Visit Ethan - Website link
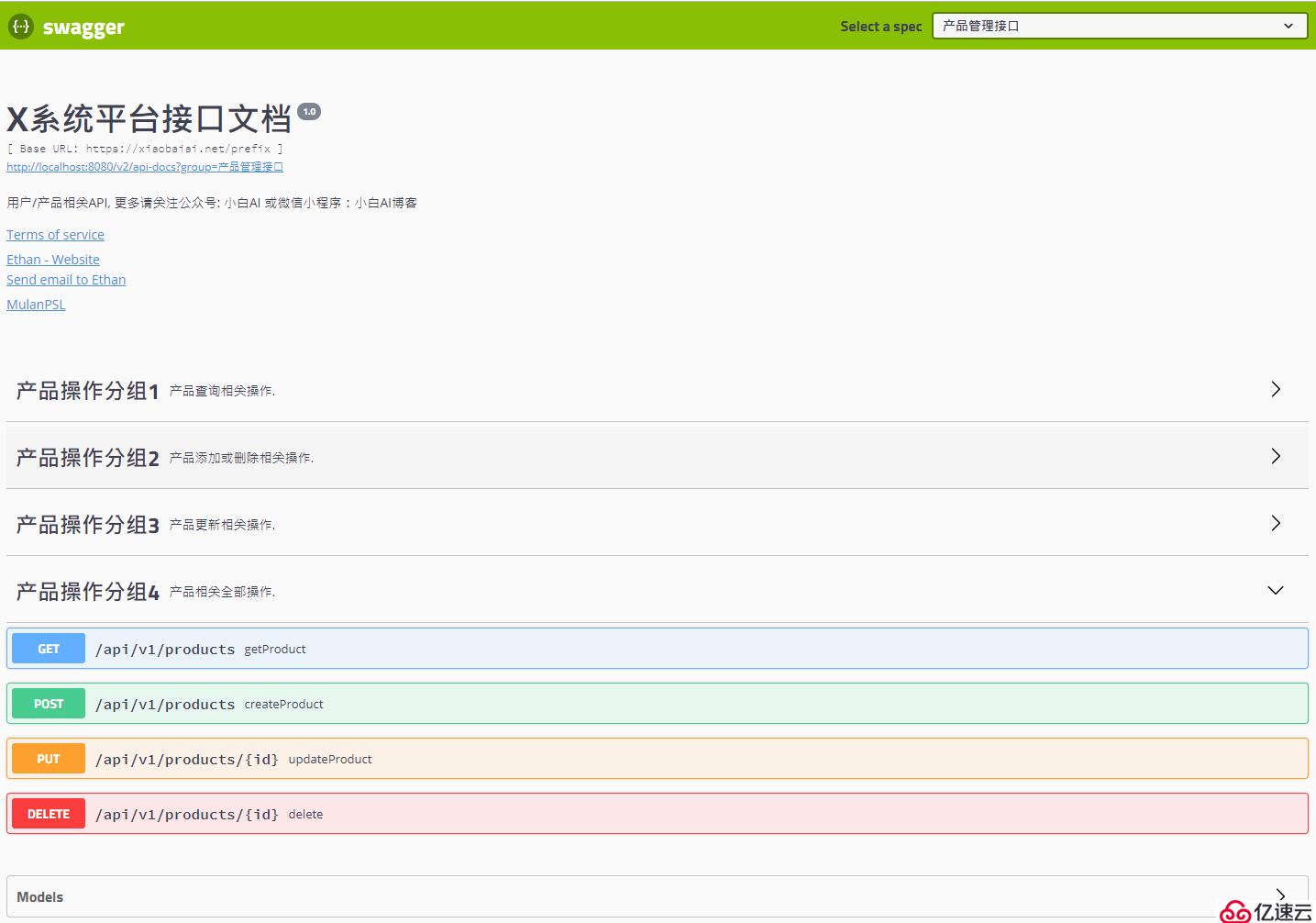The height and width of the screenshot is (923, 1316). 53,260
